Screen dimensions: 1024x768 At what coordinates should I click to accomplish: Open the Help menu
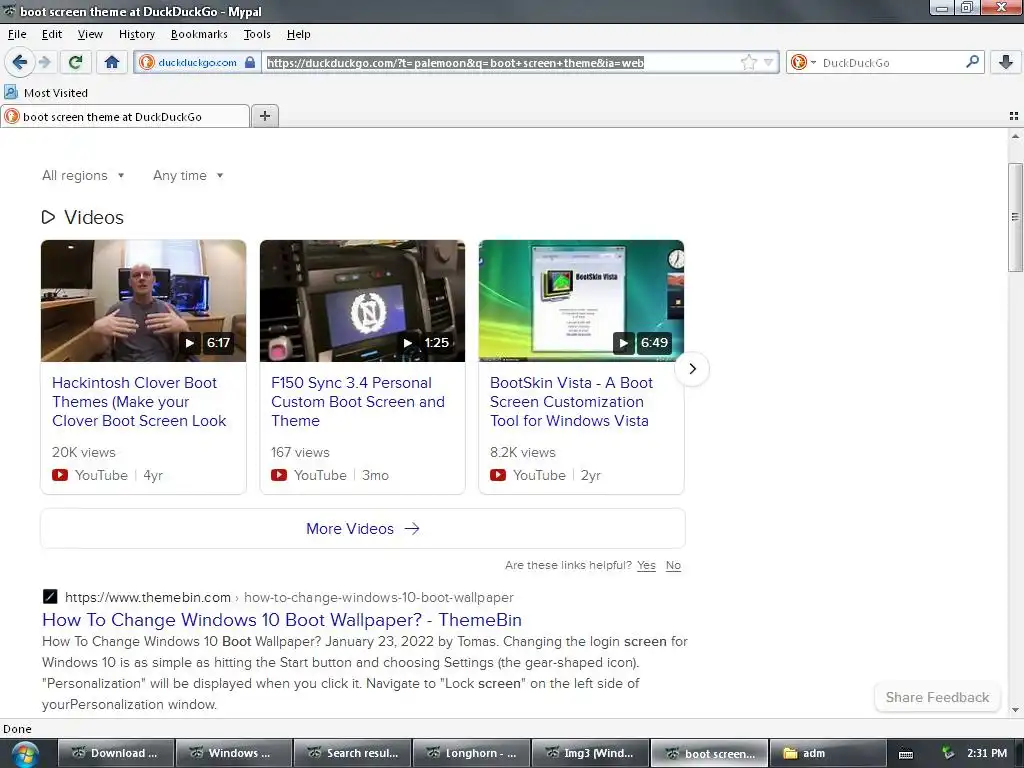pos(298,34)
